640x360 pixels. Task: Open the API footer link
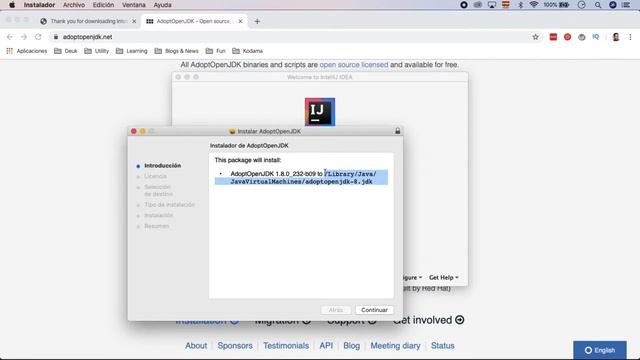[x=326, y=346]
